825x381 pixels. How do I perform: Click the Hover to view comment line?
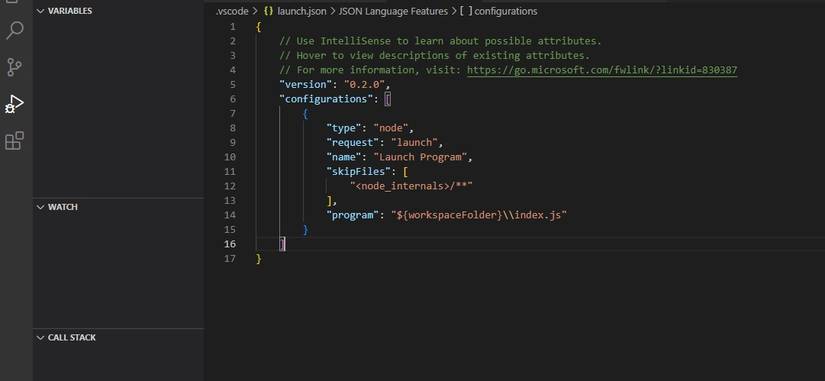click(x=435, y=56)
